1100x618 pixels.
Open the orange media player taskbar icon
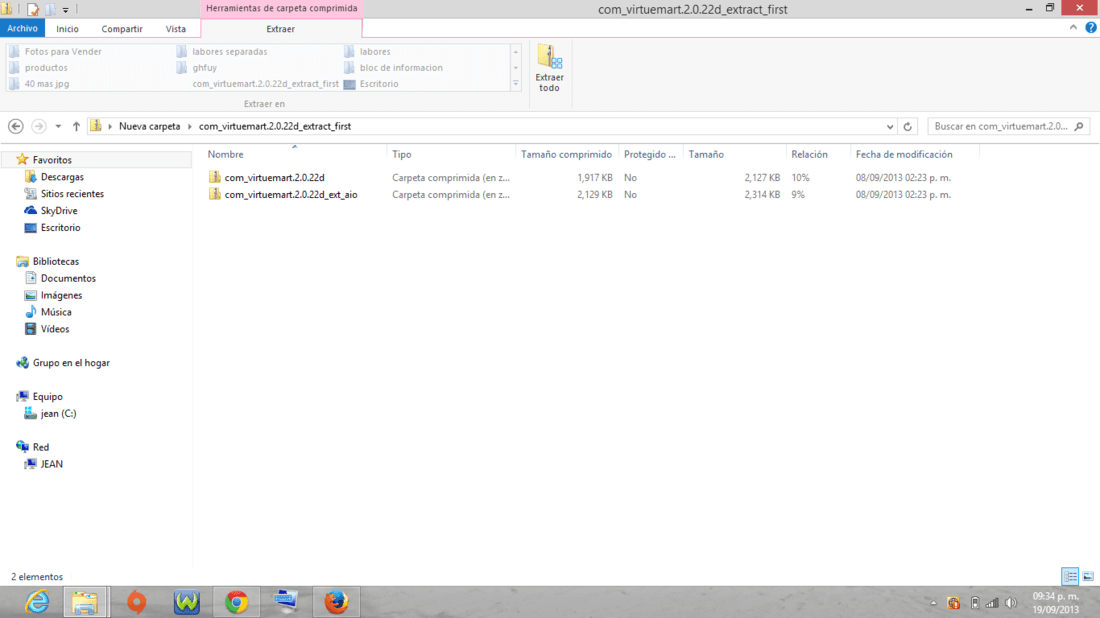pos(137,602)
